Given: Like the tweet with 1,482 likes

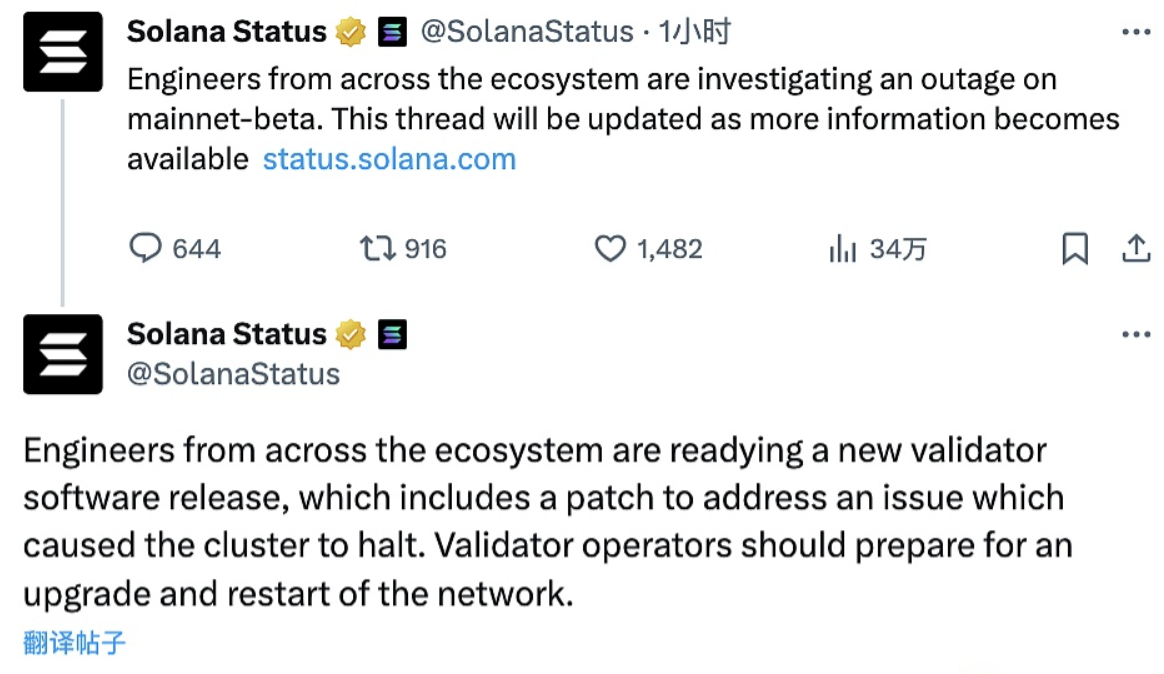Looking at the screenshot, I should (610, 248).
